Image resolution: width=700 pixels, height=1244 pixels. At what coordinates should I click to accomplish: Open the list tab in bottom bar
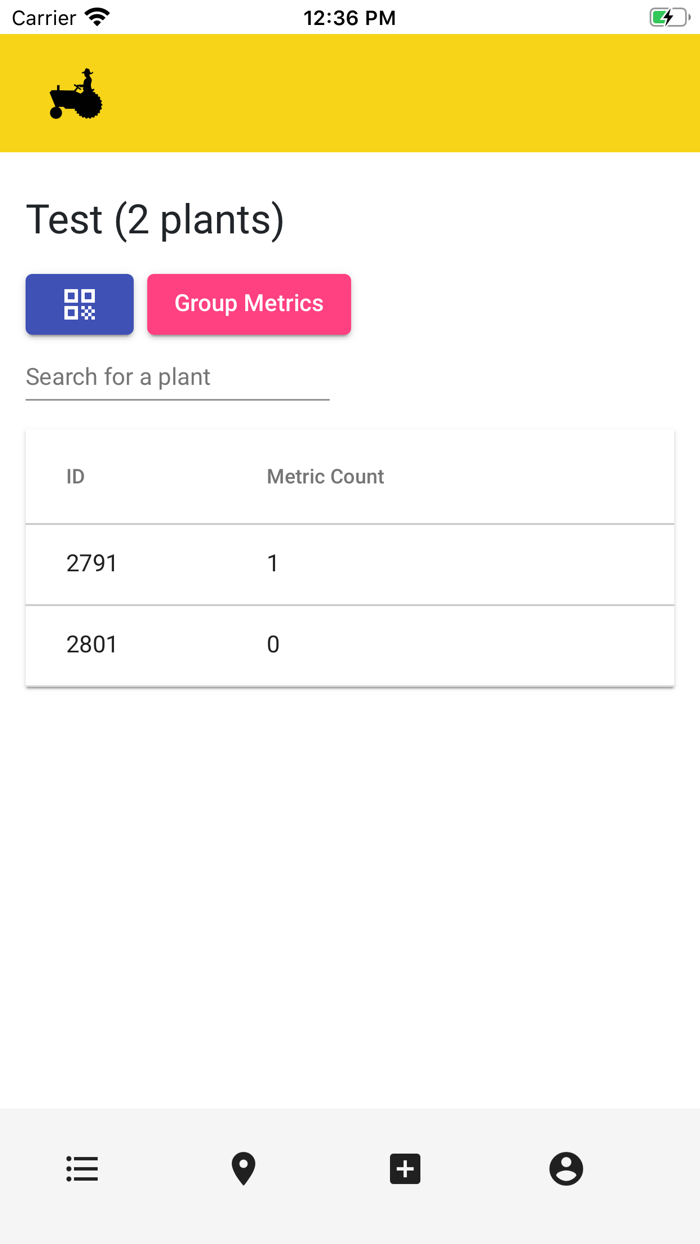[x=82, y=1168]
